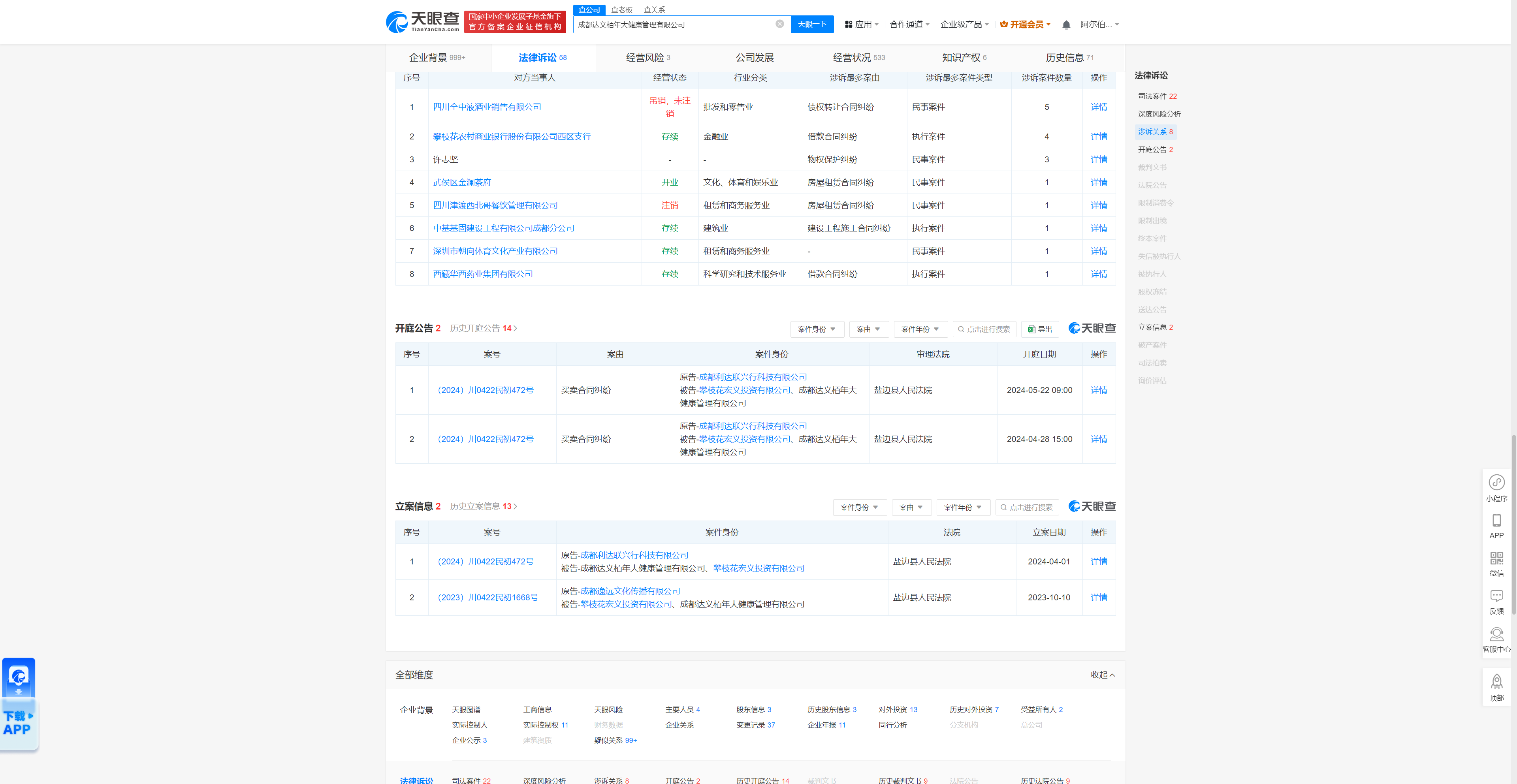Open the user account 阿尔伯 dropdown
1517x784 pixels.
1099,24
